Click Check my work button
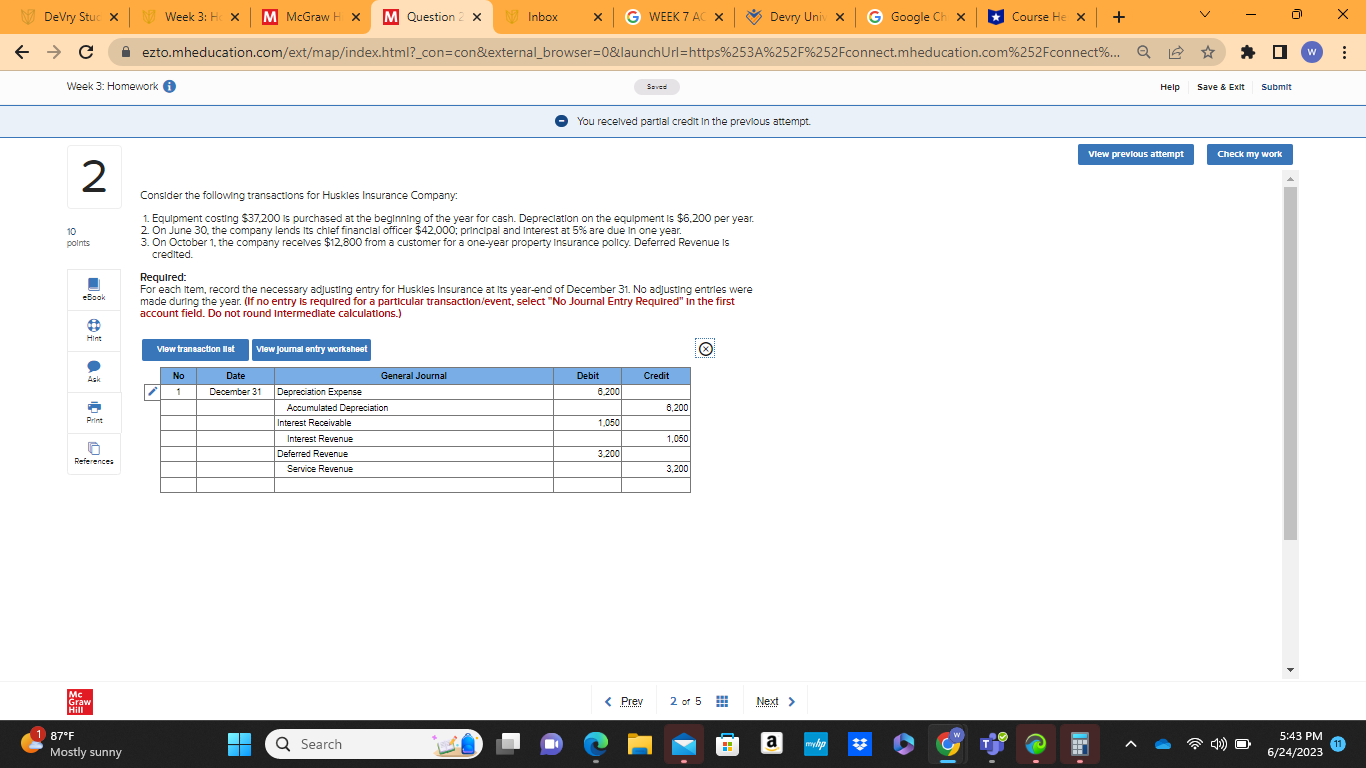The height and width of the screenshot is (768, 1366). pyautogui.click(x=1249, y=154)
